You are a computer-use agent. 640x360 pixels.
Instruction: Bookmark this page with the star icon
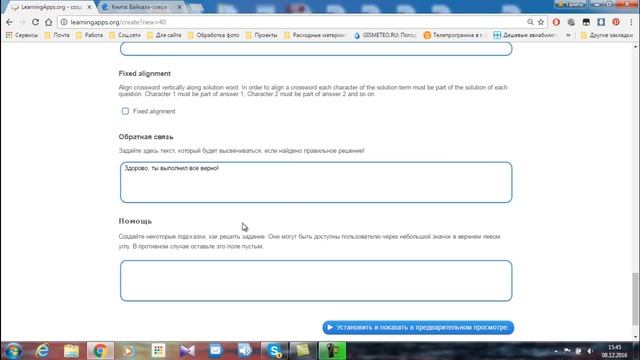pyautogui.click(x=541, y=22)
